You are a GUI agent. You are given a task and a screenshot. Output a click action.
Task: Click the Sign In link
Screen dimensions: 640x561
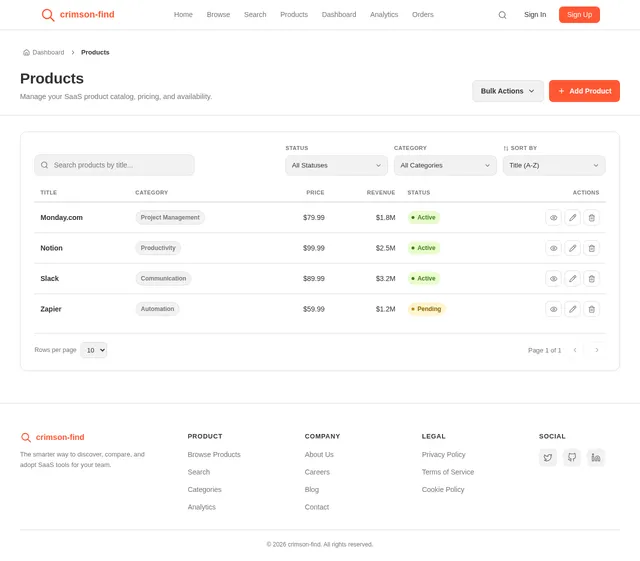[x=535, y=15]
